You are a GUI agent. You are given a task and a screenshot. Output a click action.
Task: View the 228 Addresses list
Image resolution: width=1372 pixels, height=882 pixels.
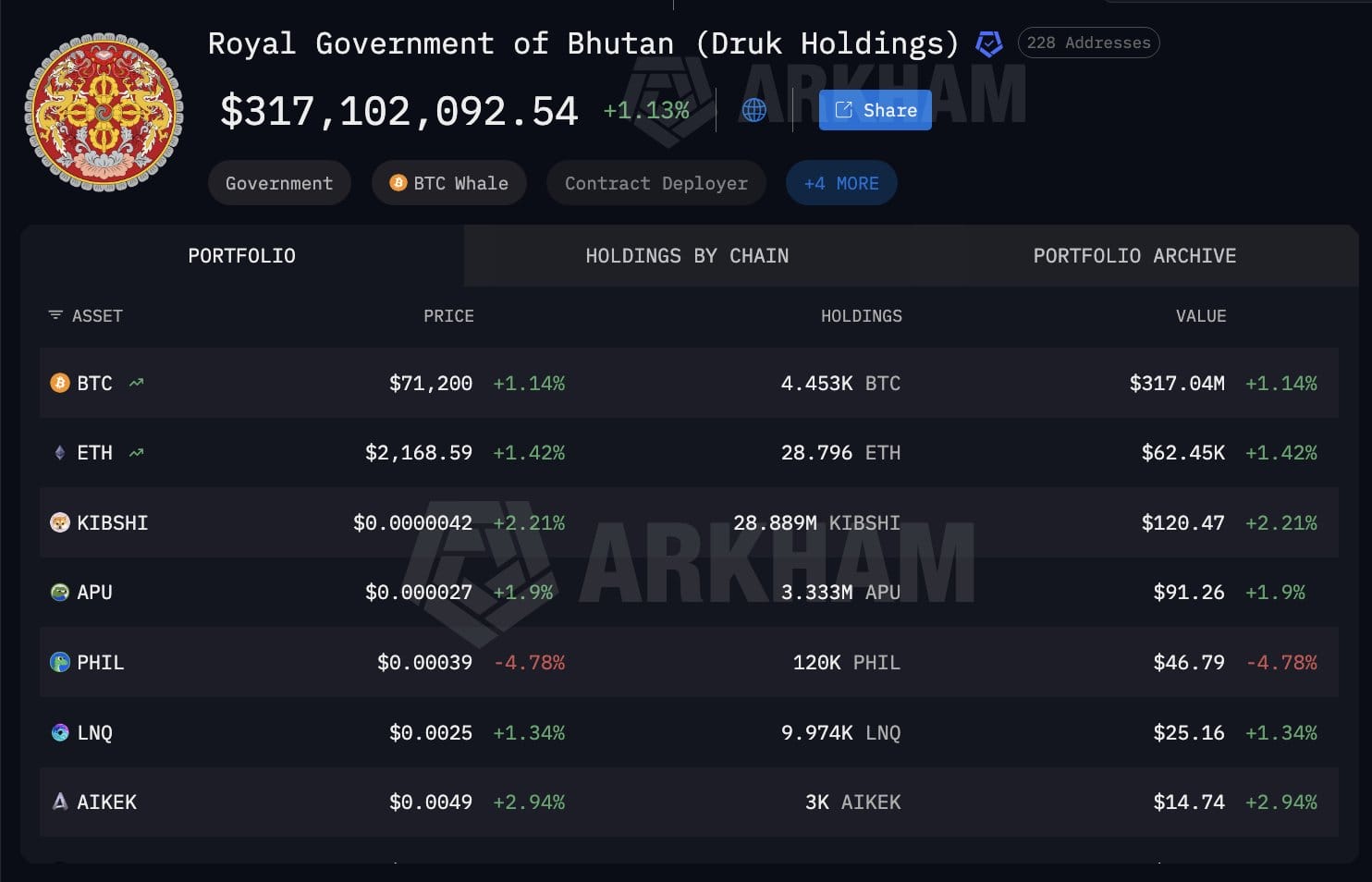1088,43
